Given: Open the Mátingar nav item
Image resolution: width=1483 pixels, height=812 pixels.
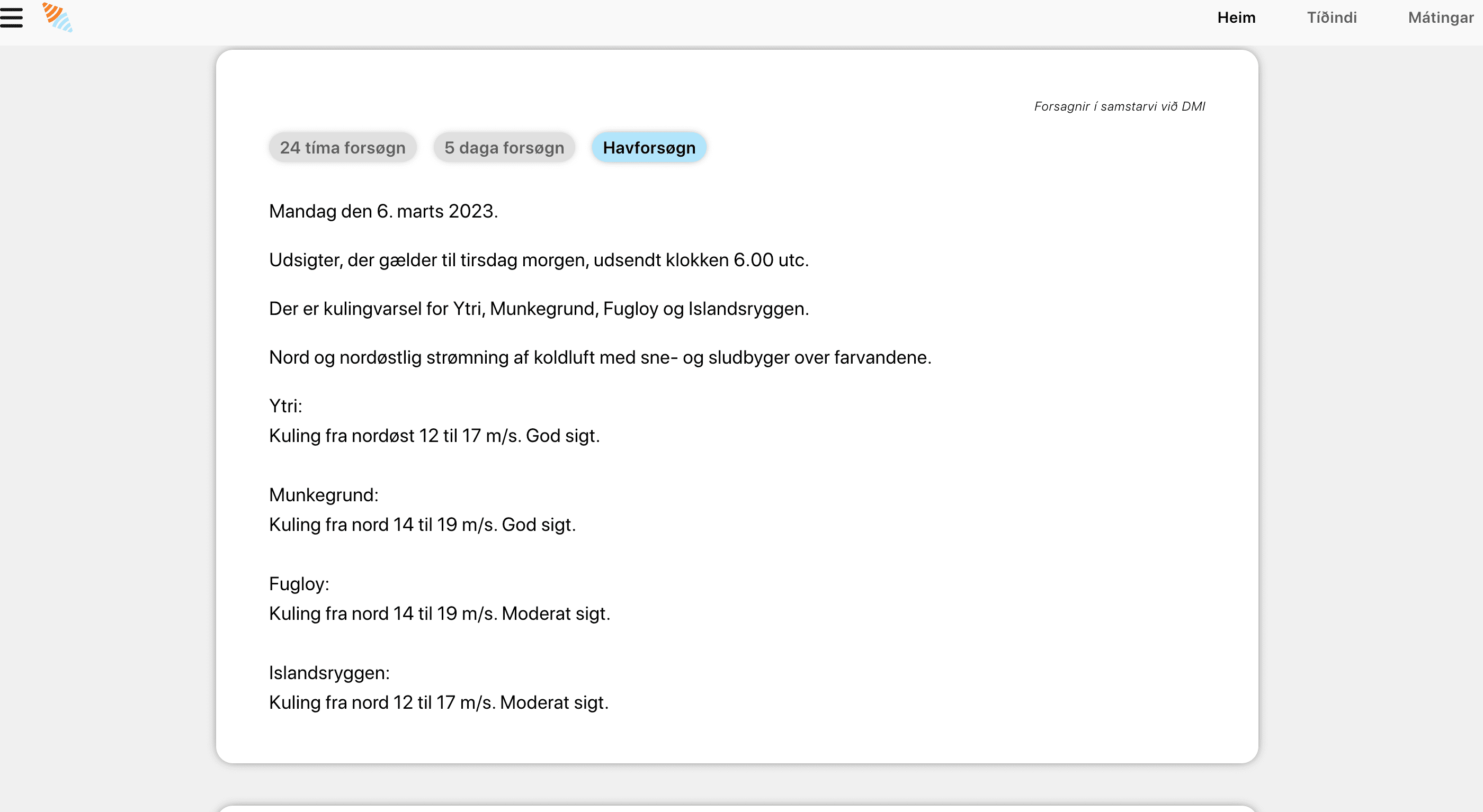Looking at the screenshot, I should 1441,18.
